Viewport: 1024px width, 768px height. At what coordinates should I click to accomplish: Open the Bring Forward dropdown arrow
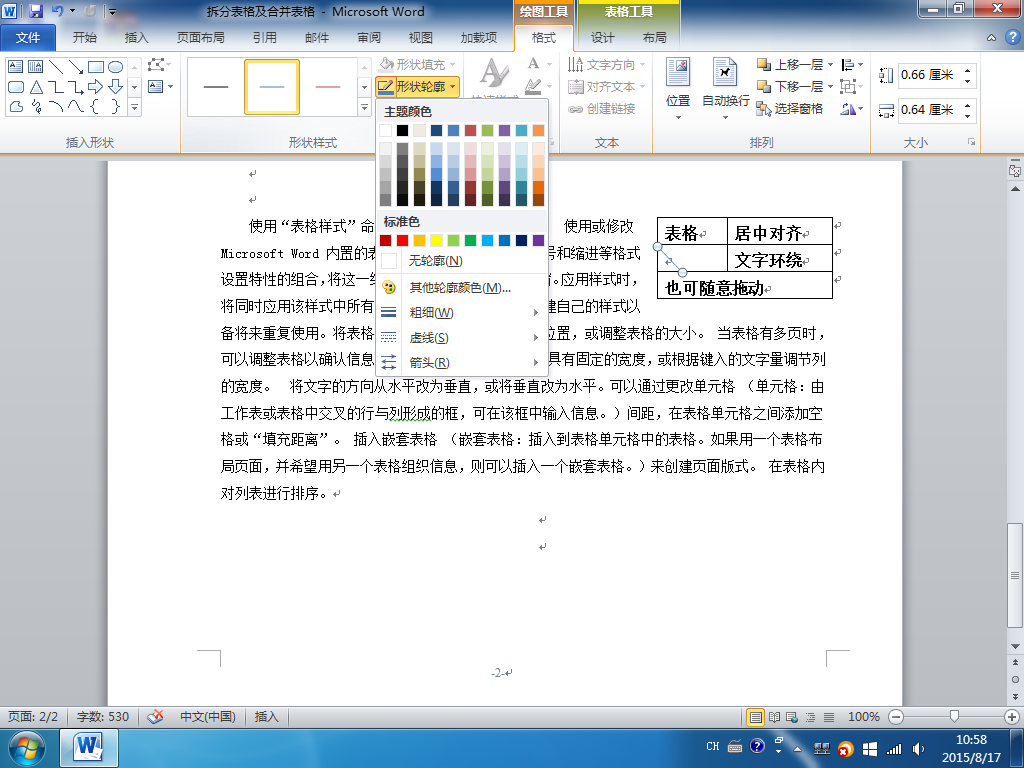(830, 65)
